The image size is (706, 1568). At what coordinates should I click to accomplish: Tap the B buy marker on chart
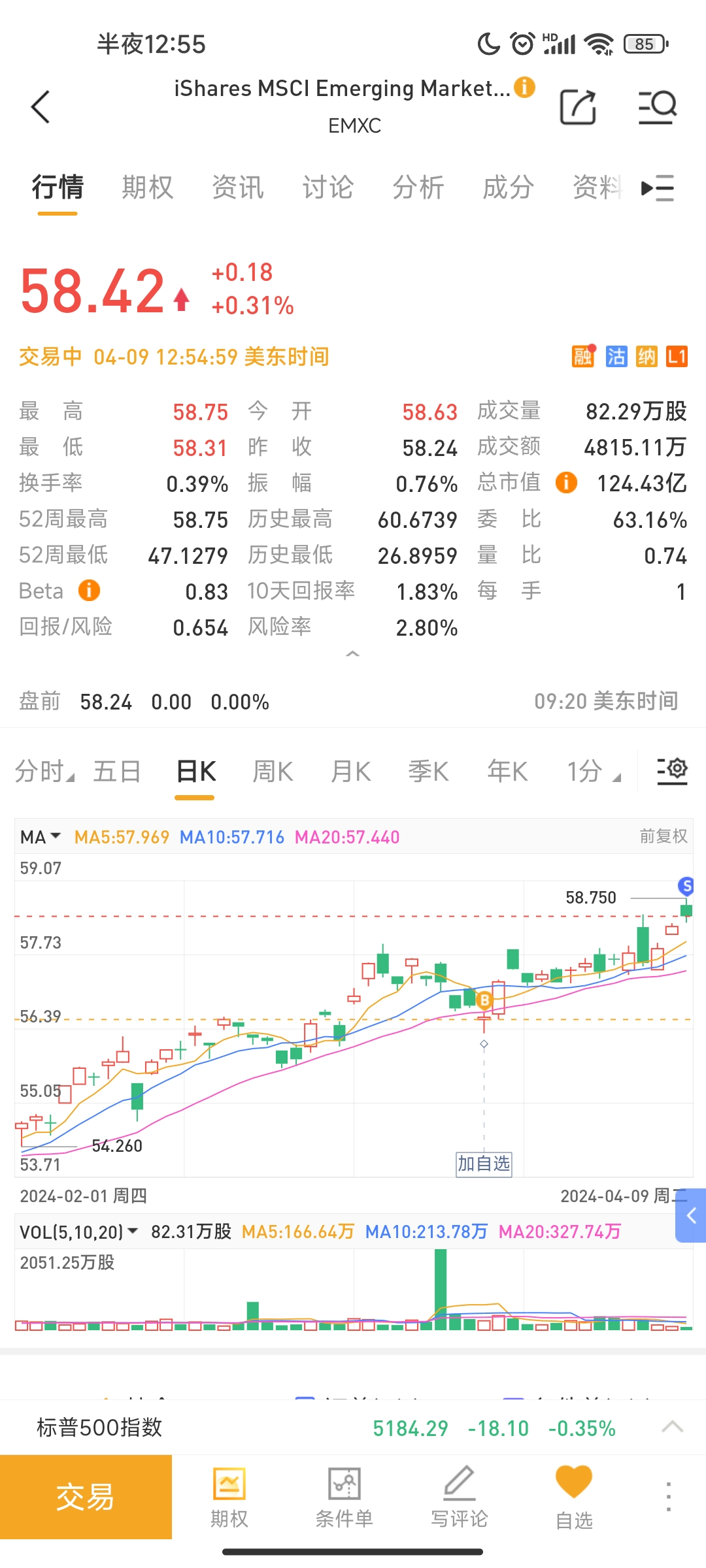click(484, 1000)
